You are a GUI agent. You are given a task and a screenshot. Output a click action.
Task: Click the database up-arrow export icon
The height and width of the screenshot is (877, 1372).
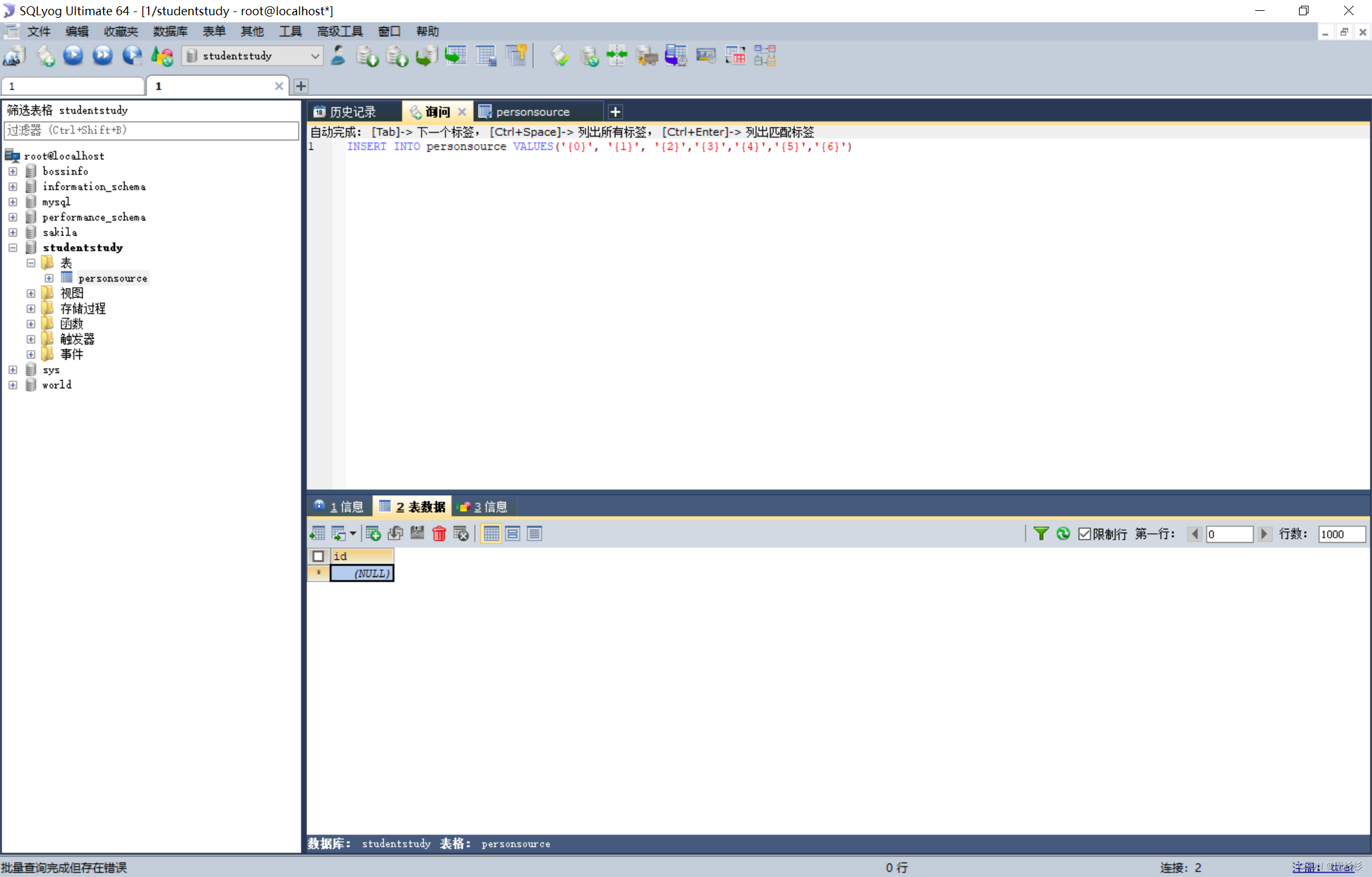pos(397,56)
